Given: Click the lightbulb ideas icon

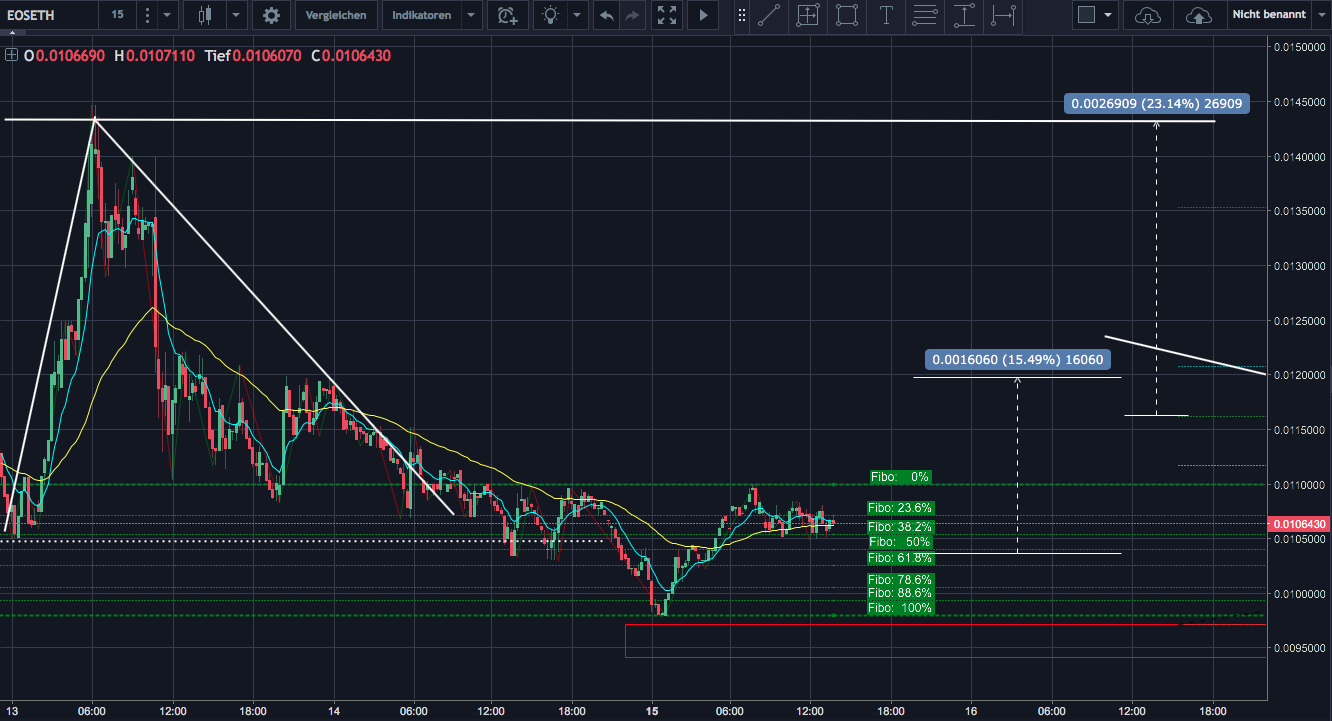Looking at the screenshot, I should pyautogui.click(x=550, y=15).
